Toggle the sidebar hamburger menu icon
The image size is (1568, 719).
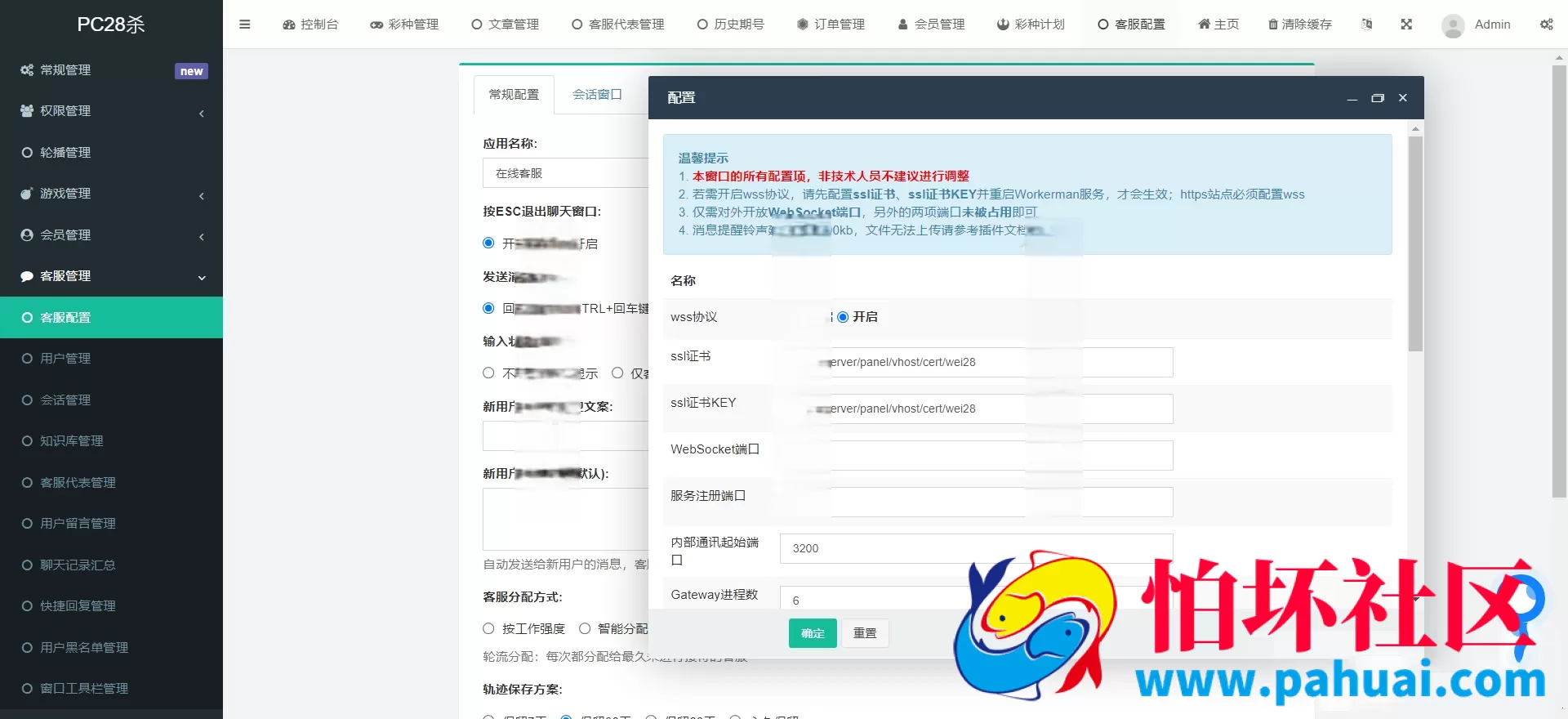click(x=244, y=25)
